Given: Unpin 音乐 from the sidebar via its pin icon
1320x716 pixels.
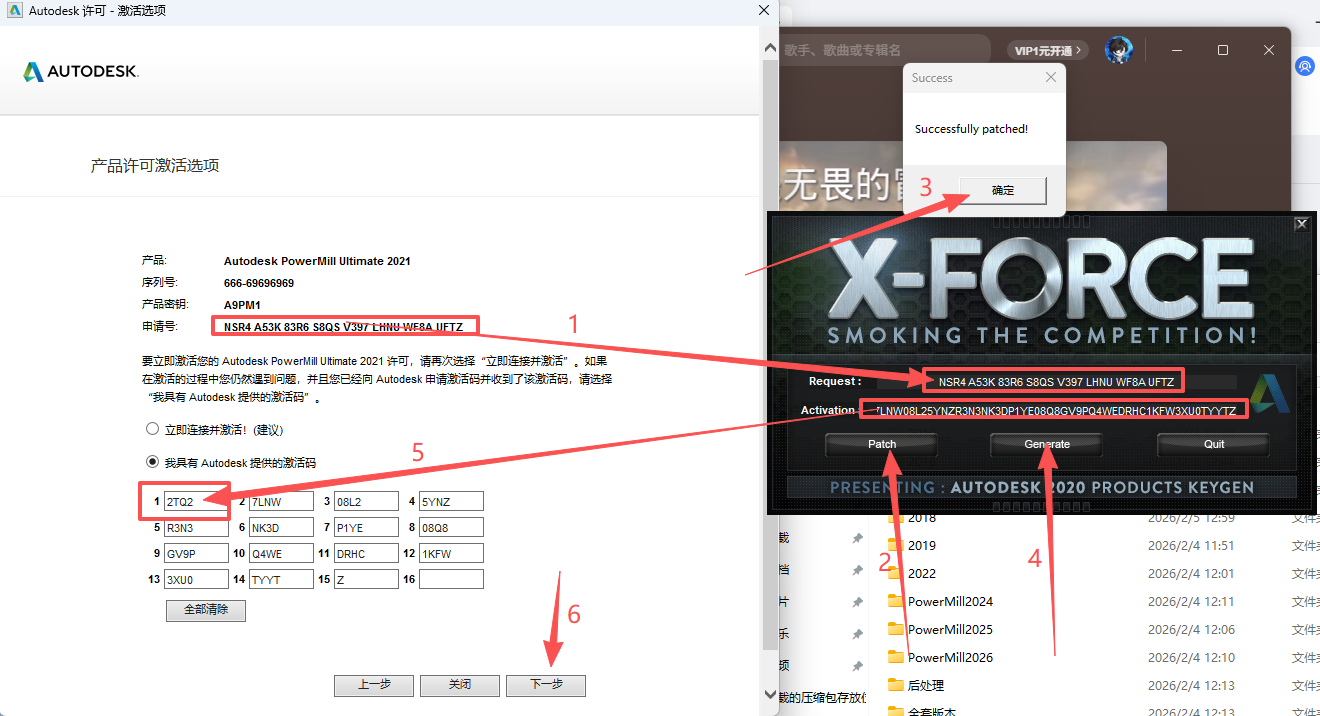Looking at the screenshot, I should pyautogui.click(x=858, y=632).
